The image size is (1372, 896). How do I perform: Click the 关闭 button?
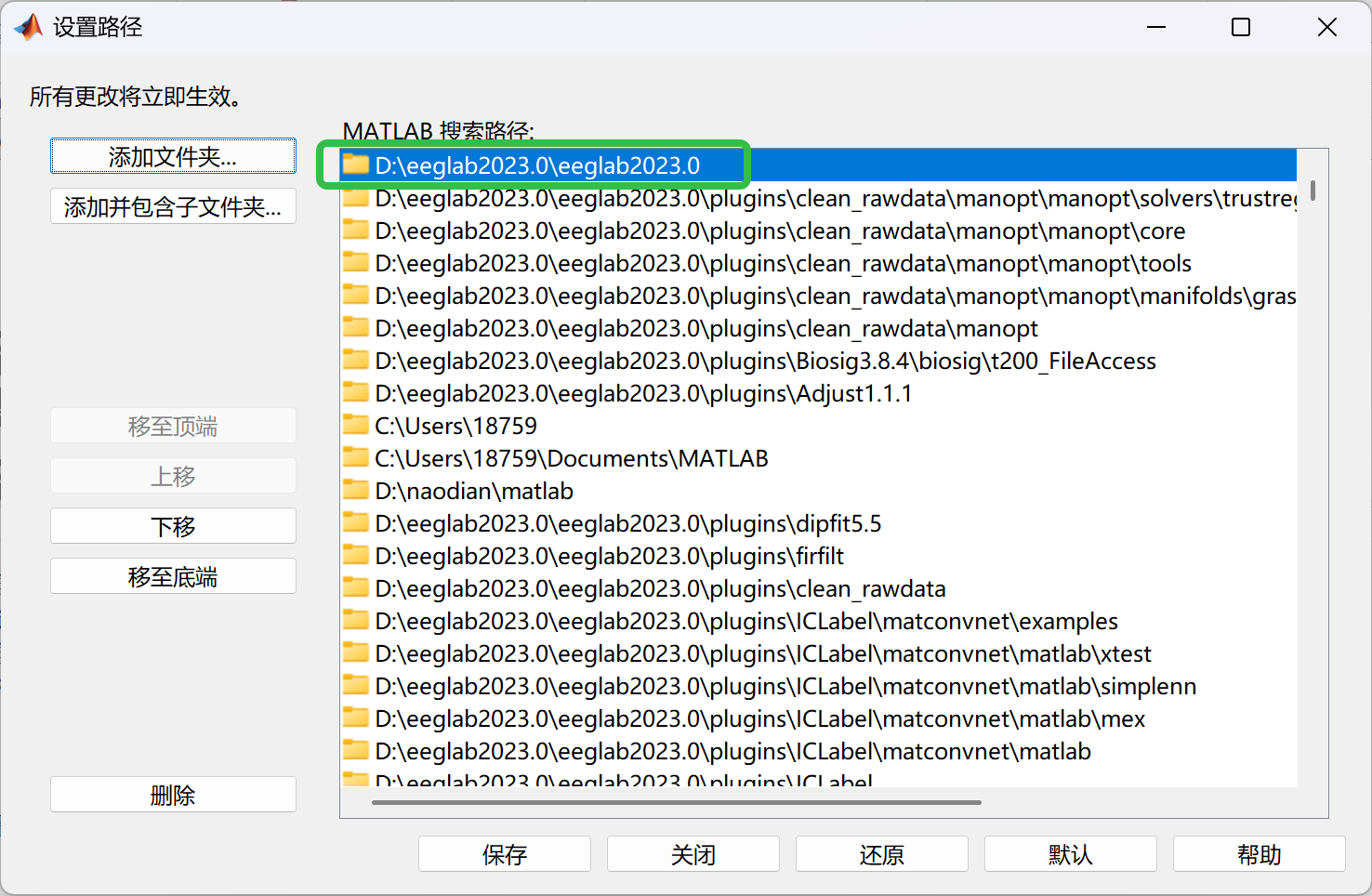(693, 854)
